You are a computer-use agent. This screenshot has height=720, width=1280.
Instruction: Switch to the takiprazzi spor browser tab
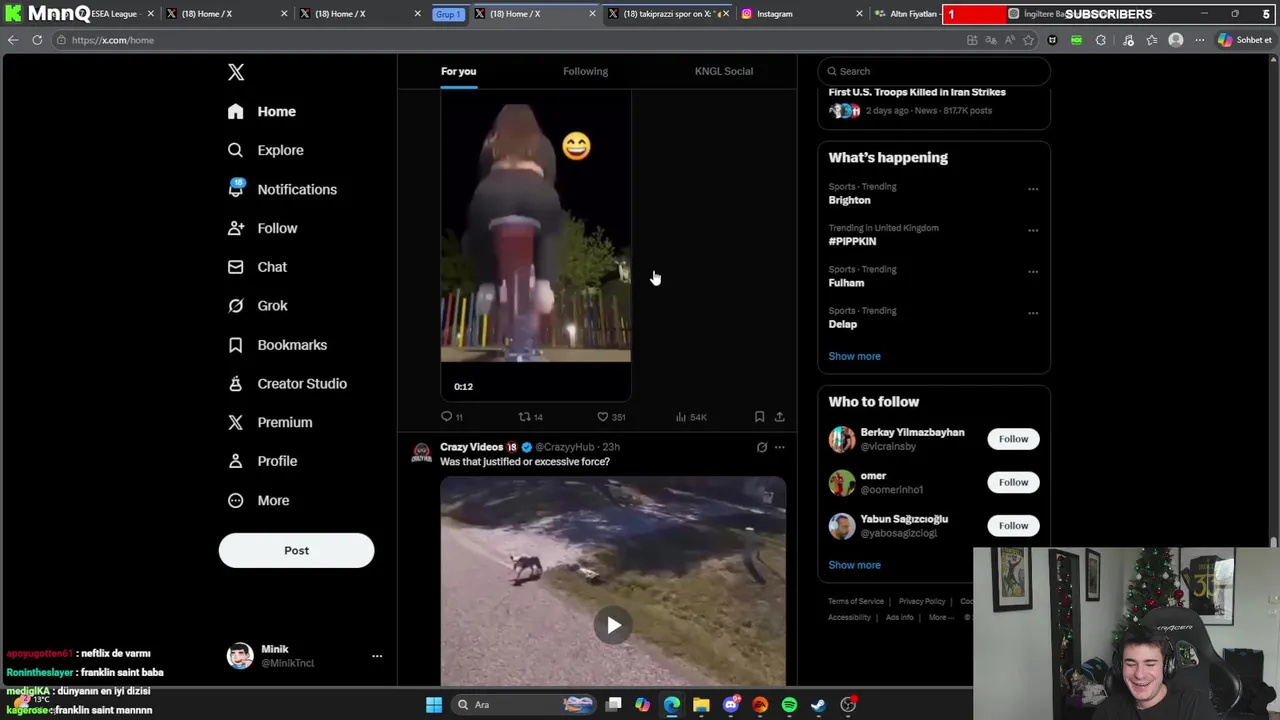[670, 14]
